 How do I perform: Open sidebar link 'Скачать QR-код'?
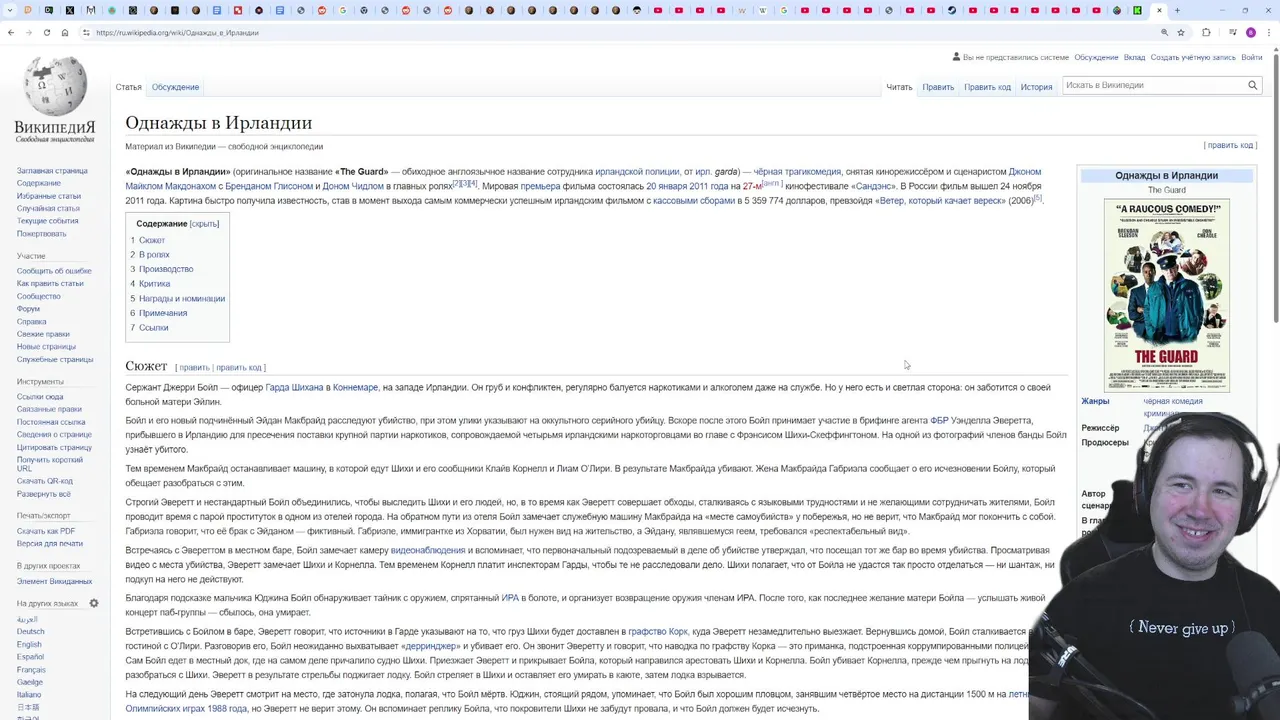pyautogui.click(x=45, y=481)
